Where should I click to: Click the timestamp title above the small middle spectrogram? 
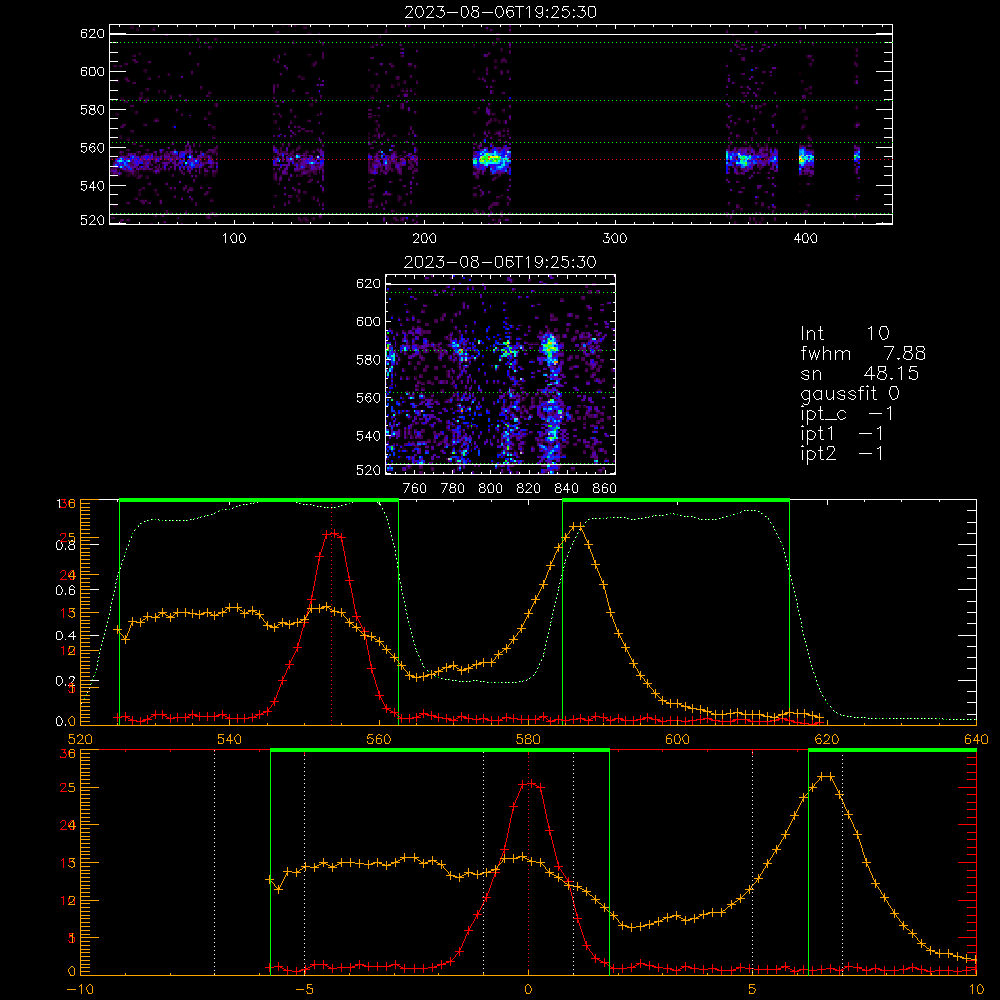click(x=500, y=262)
